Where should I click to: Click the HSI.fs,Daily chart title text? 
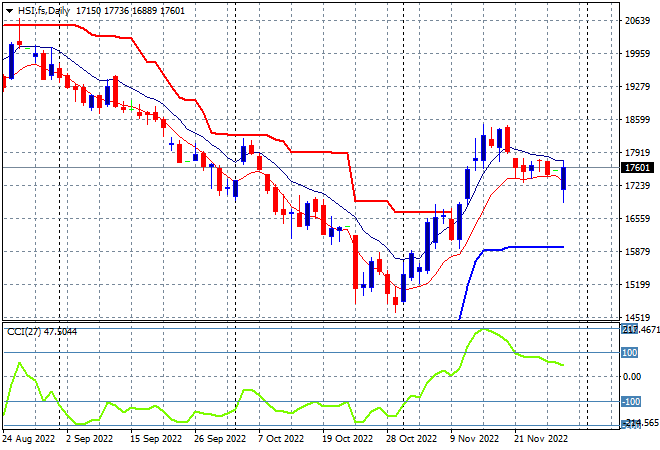(x=44, y=11)
